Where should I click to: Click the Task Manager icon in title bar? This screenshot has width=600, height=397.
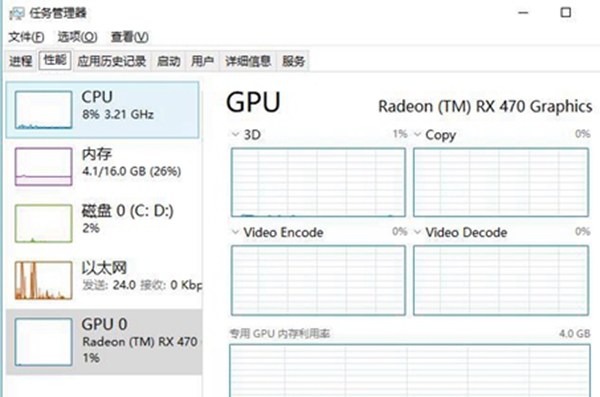tap(17, 13)
